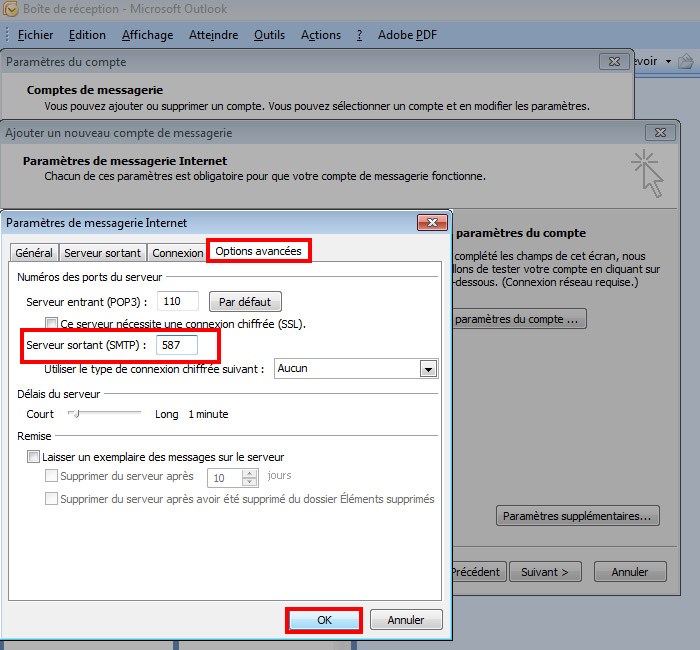Toggle Supprimer du serveur après checkbox
700x650 pixels.
[51, 476]
